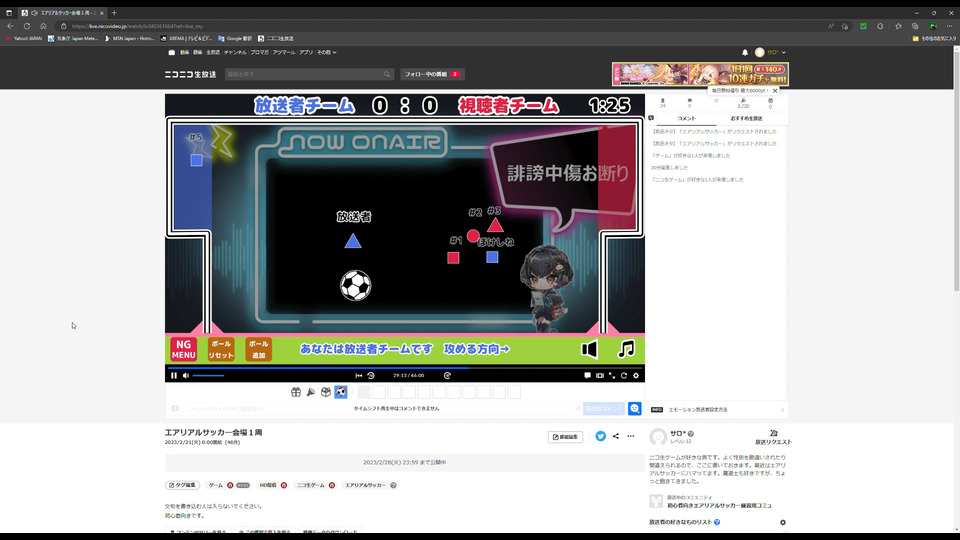The width and height of the screenshot is (960, 540).
Task: Open the share icon next to Twitter
Action: (616, 436)
